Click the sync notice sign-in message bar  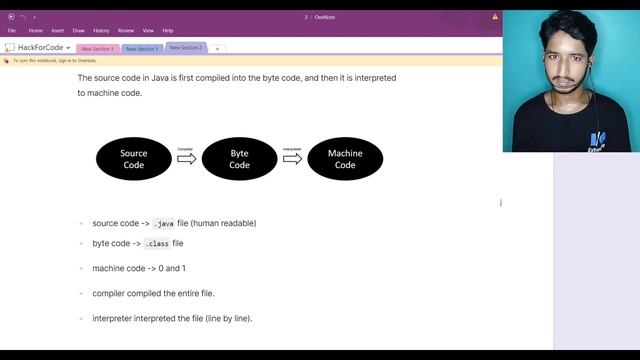tap(251, 61)
